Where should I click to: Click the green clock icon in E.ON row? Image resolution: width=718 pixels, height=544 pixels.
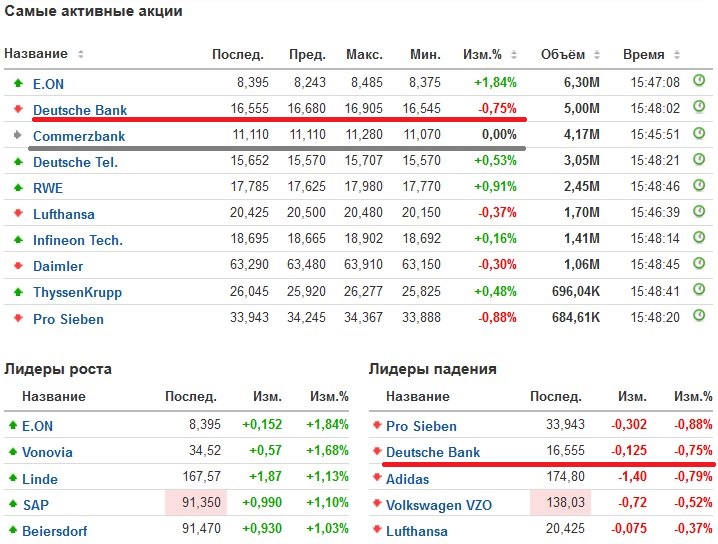(699, 81)
